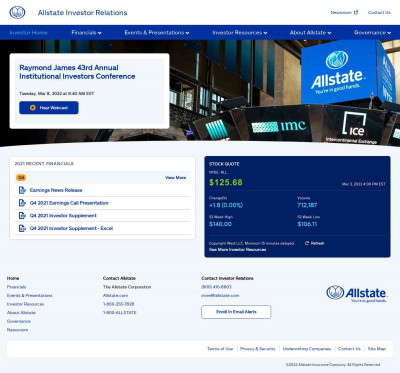The height and width of the screenshot is (373, 400).
Task: Click the Newsroom external-link icon
Action: (x=356, y=12)
